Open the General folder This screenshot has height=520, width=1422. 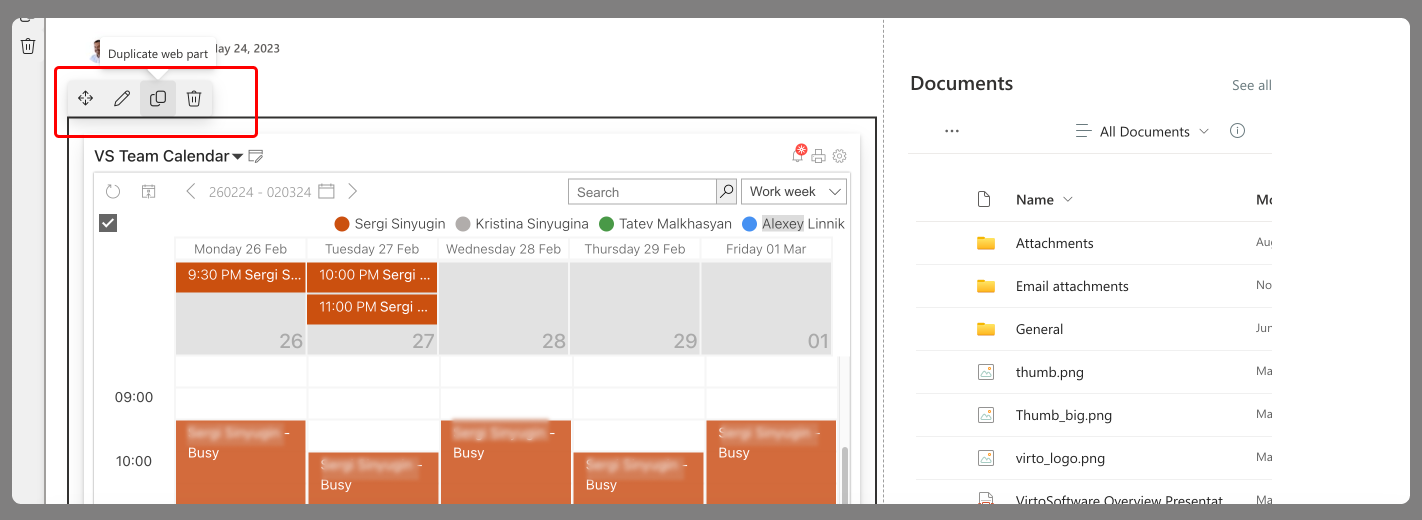coord(1039,329)
